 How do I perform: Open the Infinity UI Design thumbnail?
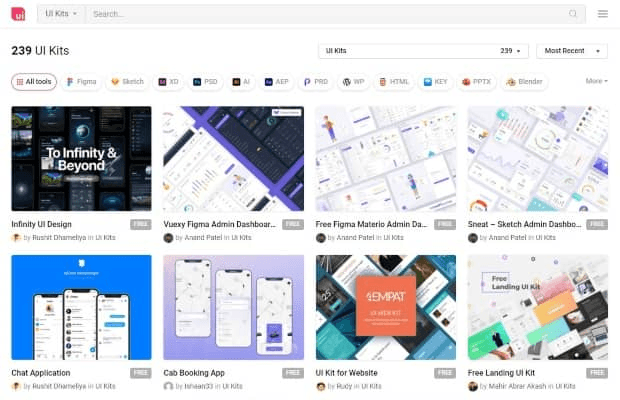point(81,158)
